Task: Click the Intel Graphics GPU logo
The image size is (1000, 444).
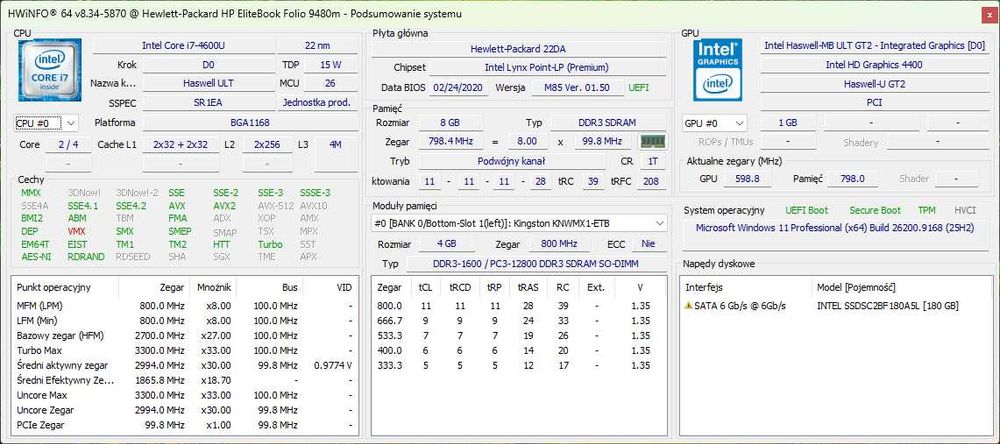Action: click(719, 70)
